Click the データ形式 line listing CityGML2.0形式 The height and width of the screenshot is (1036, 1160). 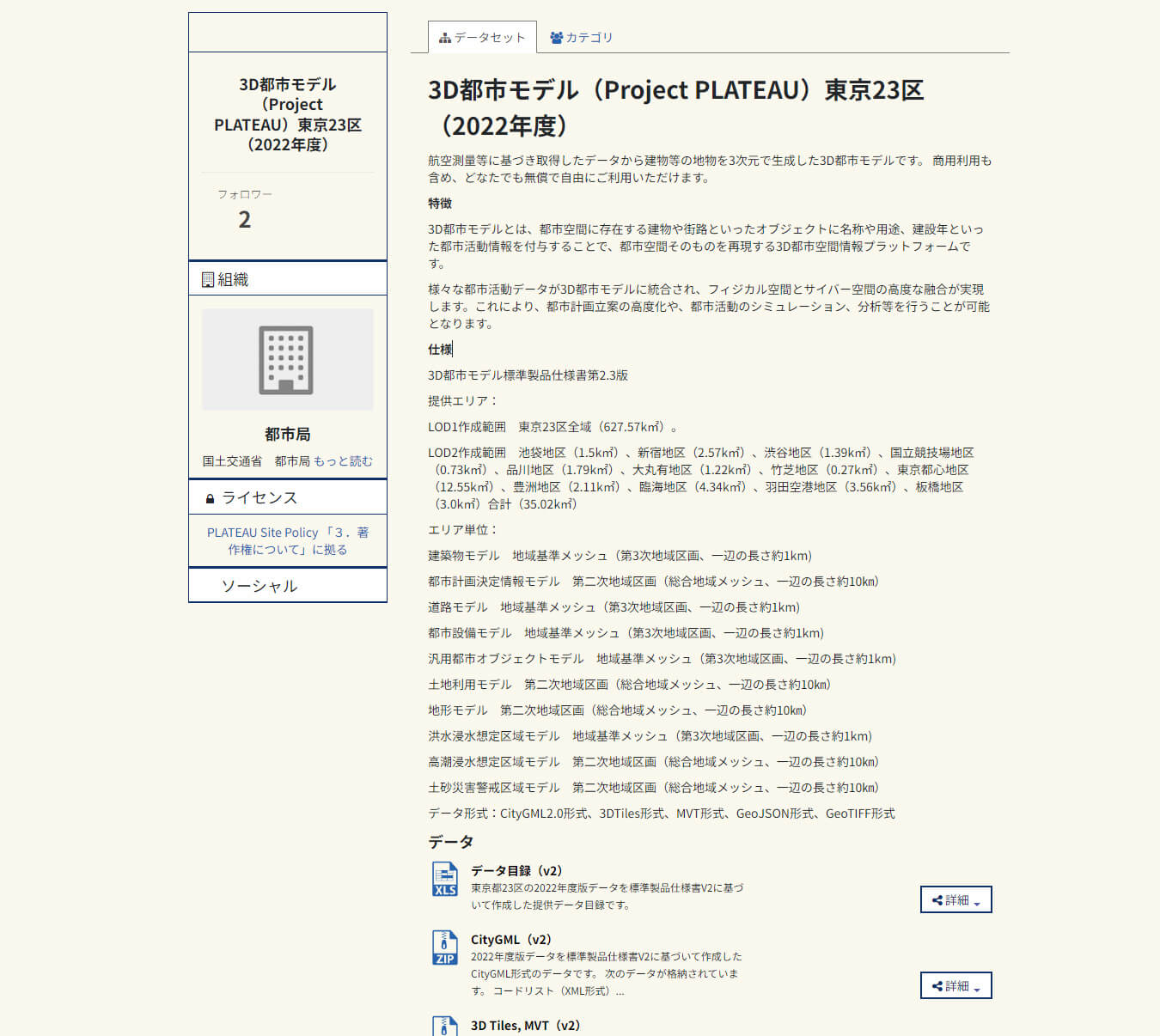click(x=662, y=814)
